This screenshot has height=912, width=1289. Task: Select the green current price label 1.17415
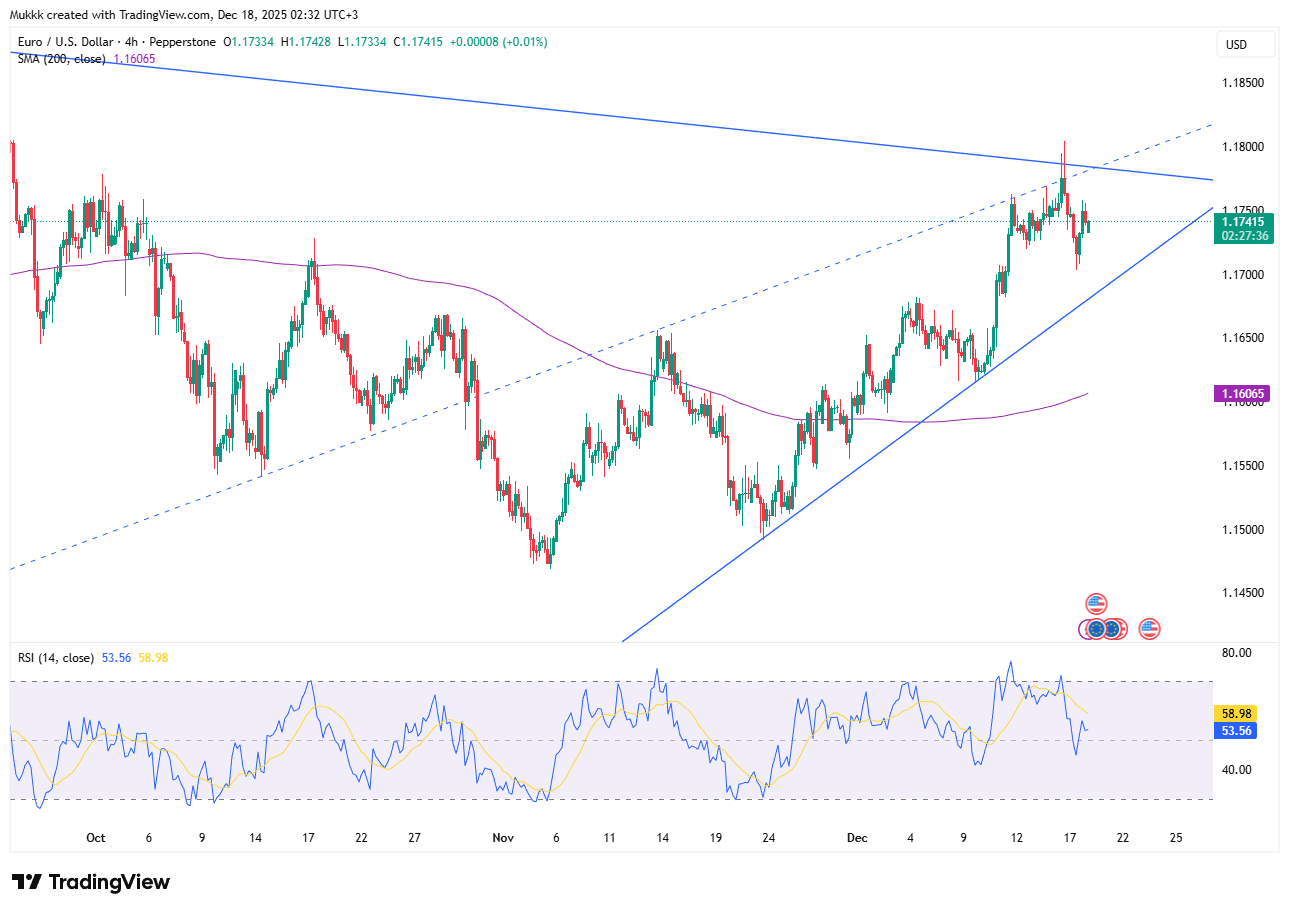(x=1245, y=222)
